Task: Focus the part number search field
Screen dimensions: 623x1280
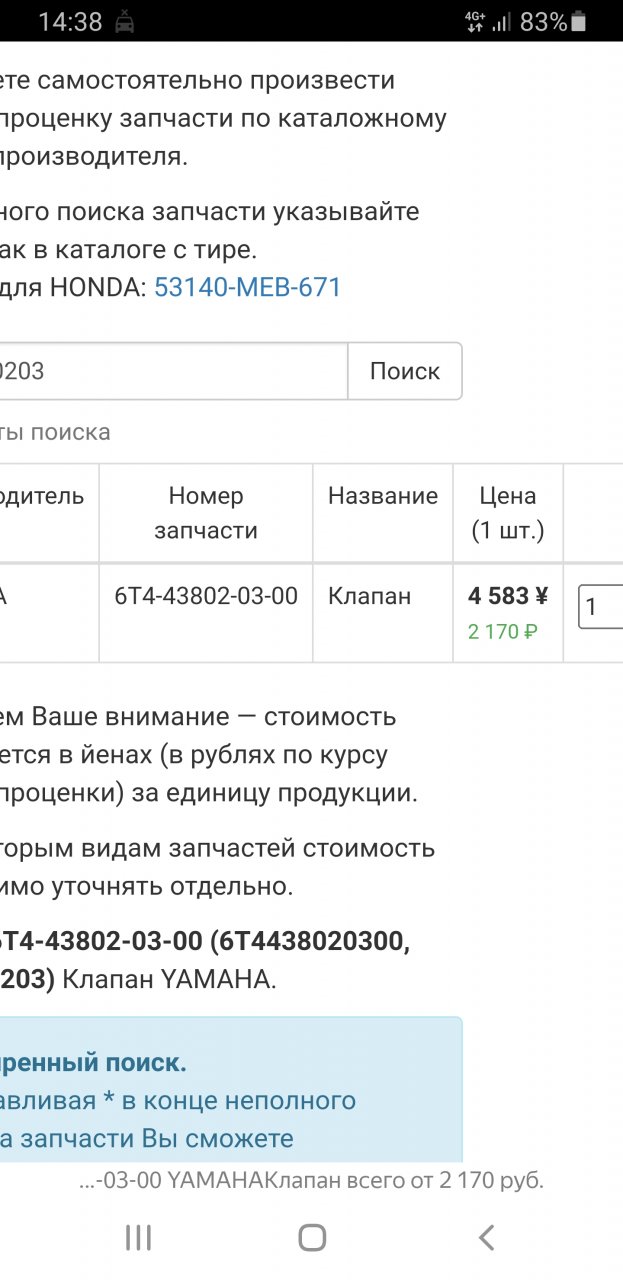Action: [170, 371]
